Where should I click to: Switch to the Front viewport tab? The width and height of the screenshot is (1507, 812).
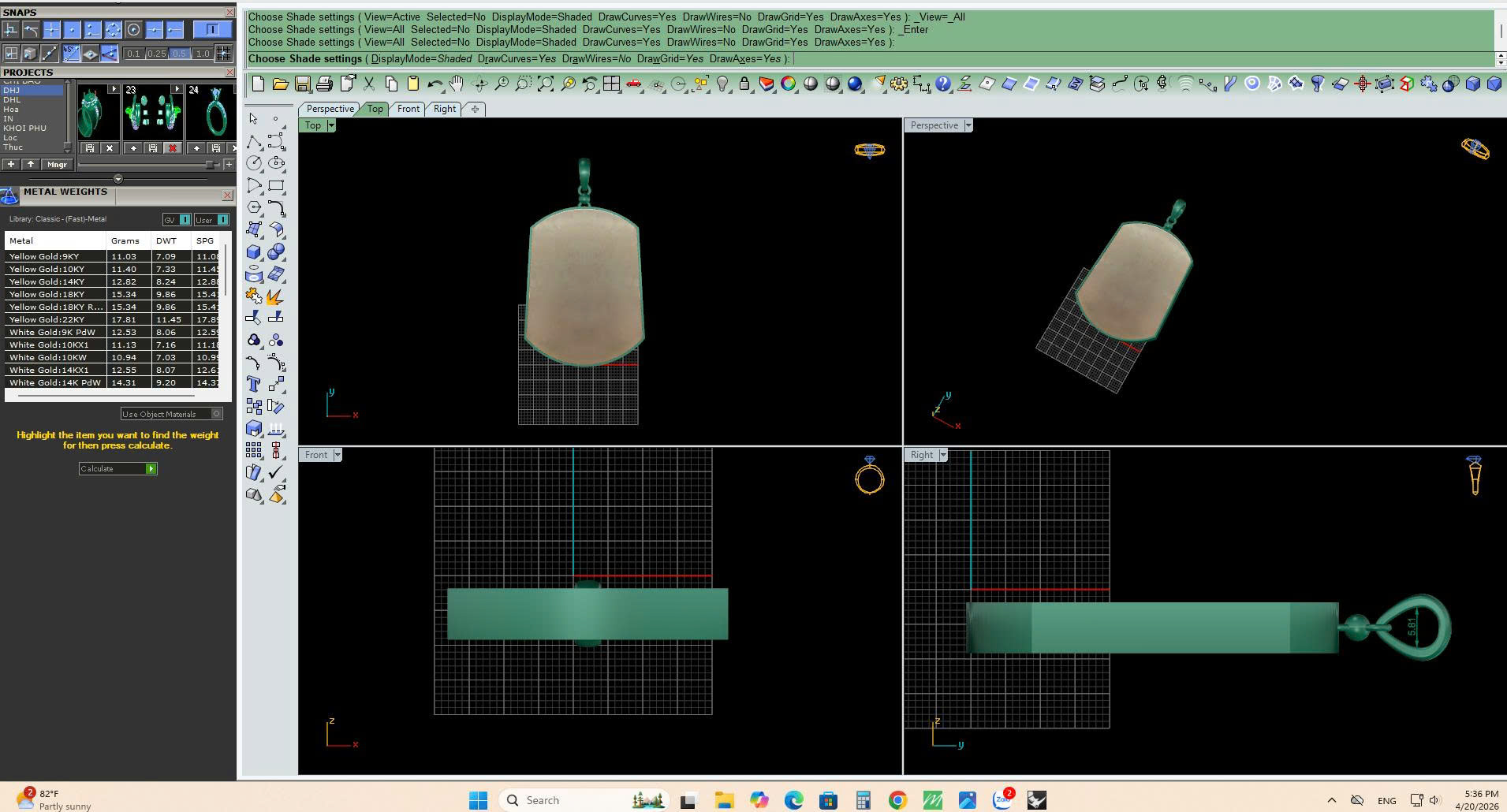[x=408, y=109]
